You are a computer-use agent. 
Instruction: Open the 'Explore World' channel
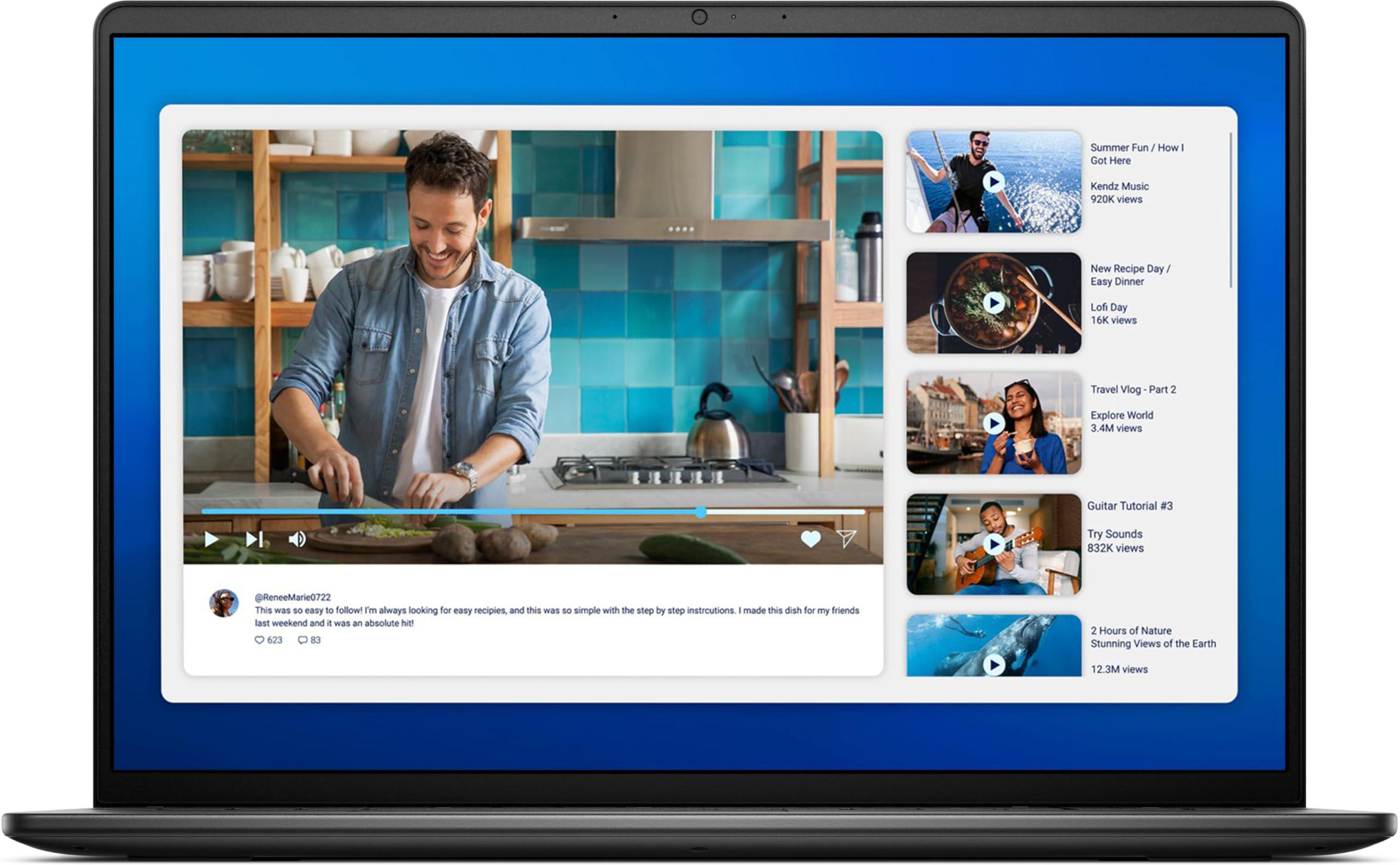click(1122, 415)
